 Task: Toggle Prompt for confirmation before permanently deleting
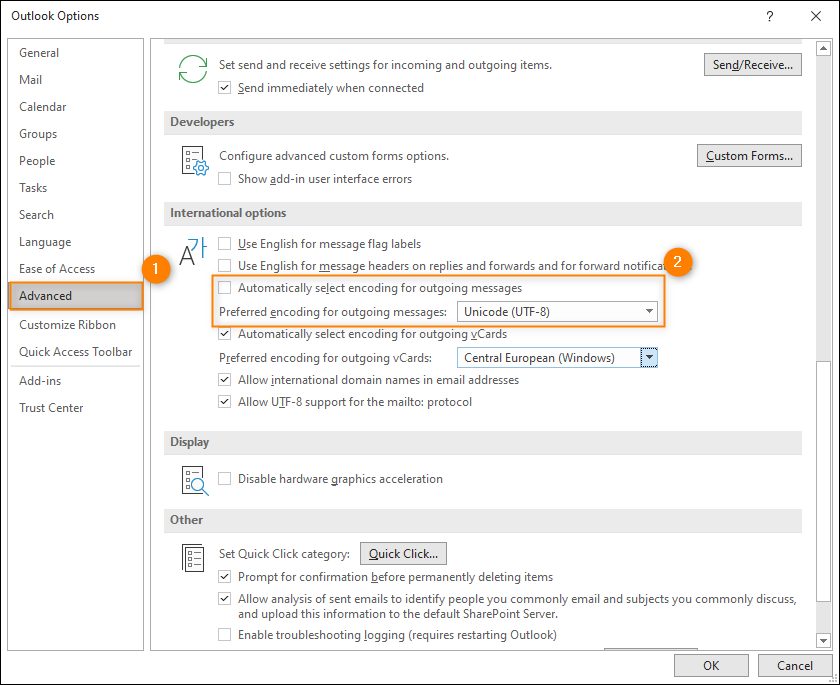coord(224,577)
